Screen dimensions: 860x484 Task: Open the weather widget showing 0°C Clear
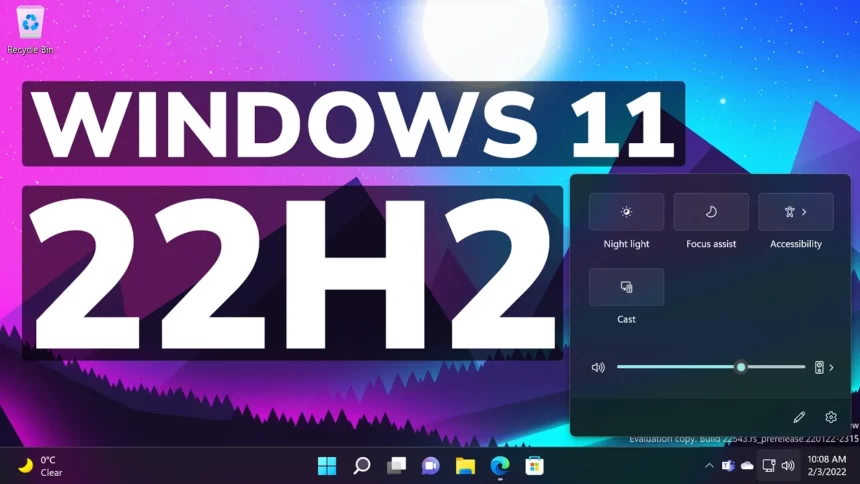point(40,466)
